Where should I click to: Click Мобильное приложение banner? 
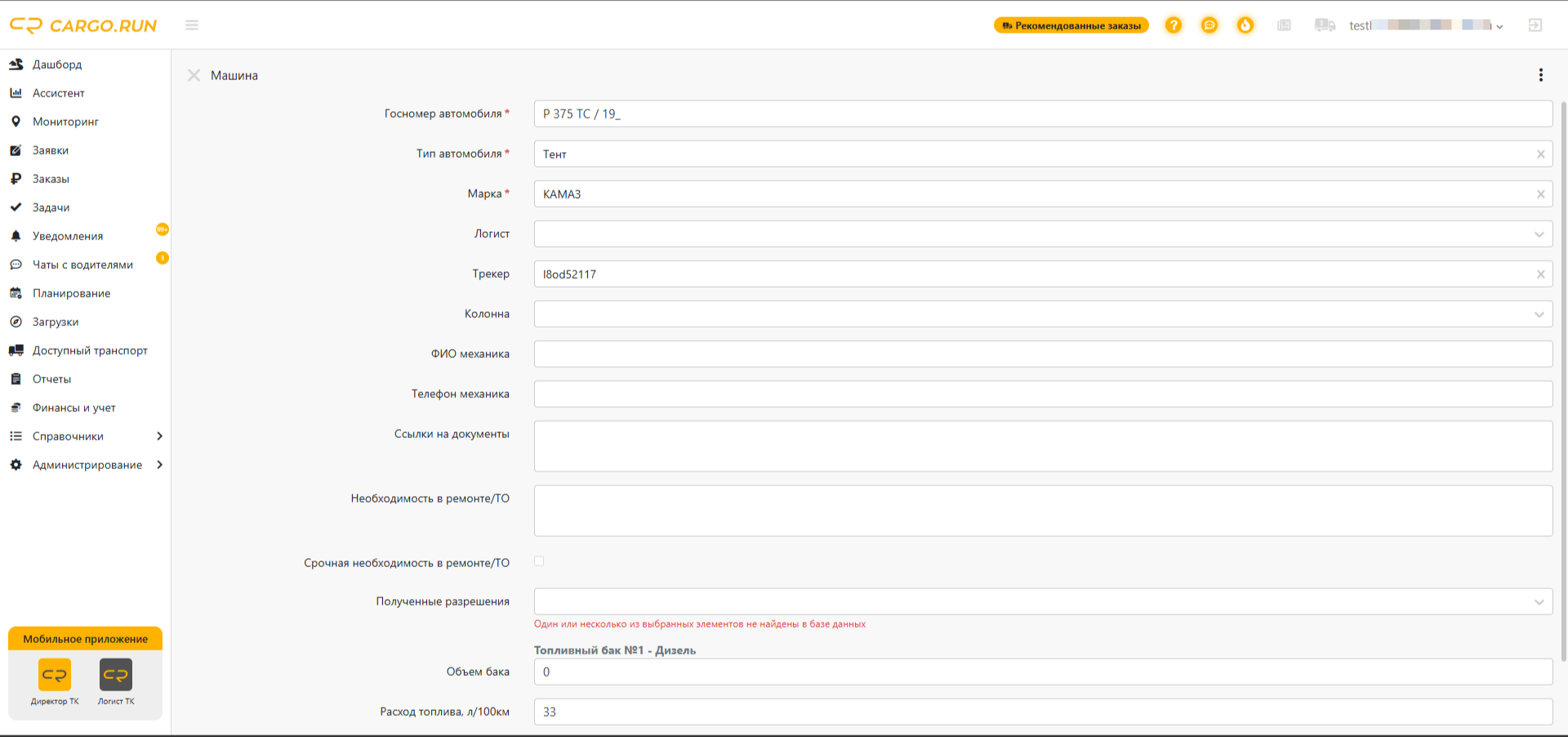pyautogui.click(x=85, y=639)
